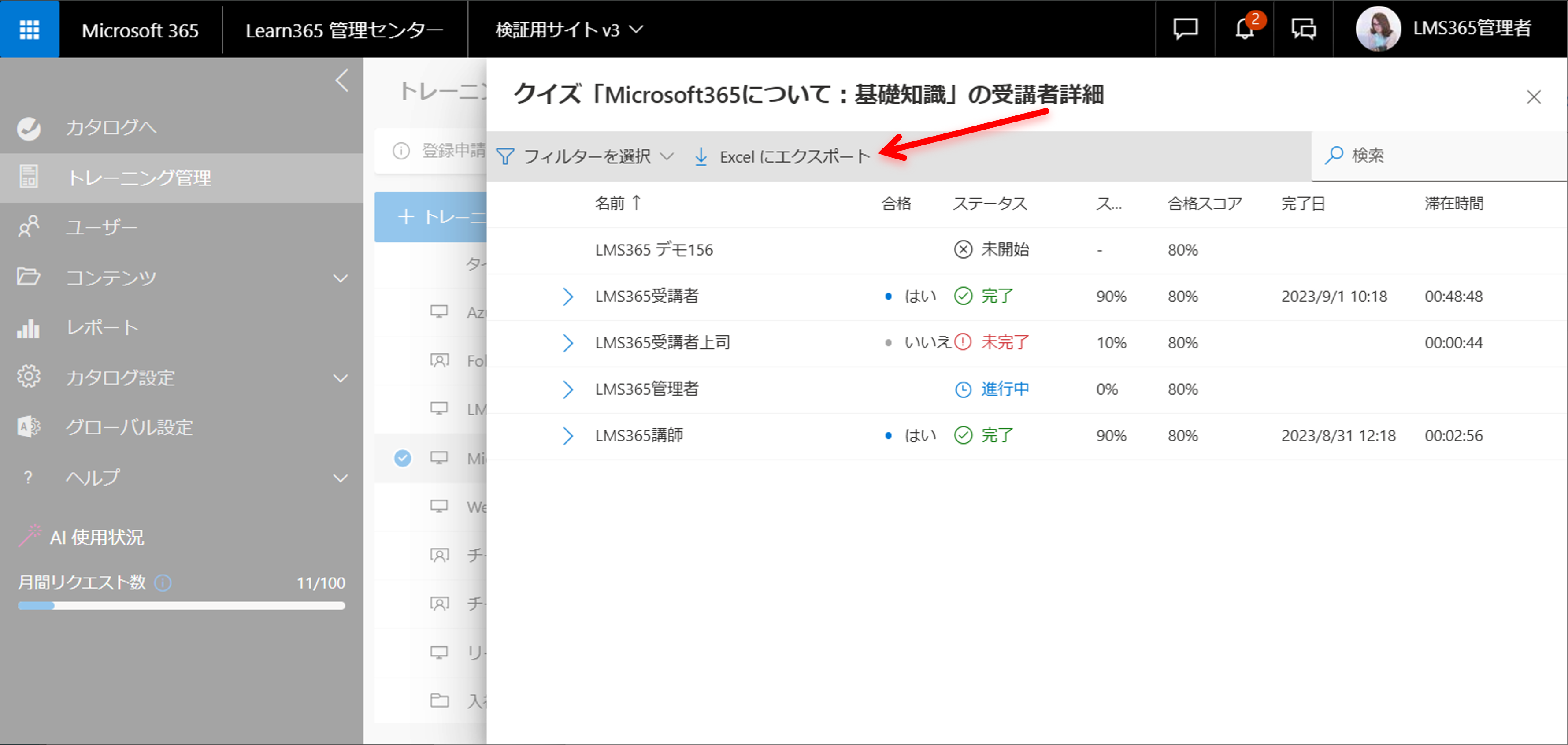Open the chat feedback icon in header
This screenshot has height=745, width=1568.
(x=1185, y=29)
